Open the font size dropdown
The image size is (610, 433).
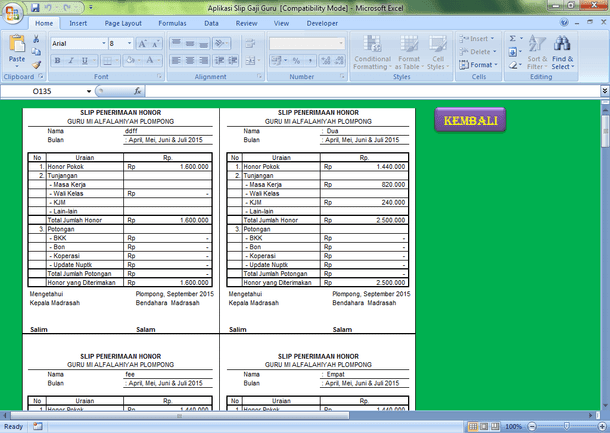click(130, 43)
